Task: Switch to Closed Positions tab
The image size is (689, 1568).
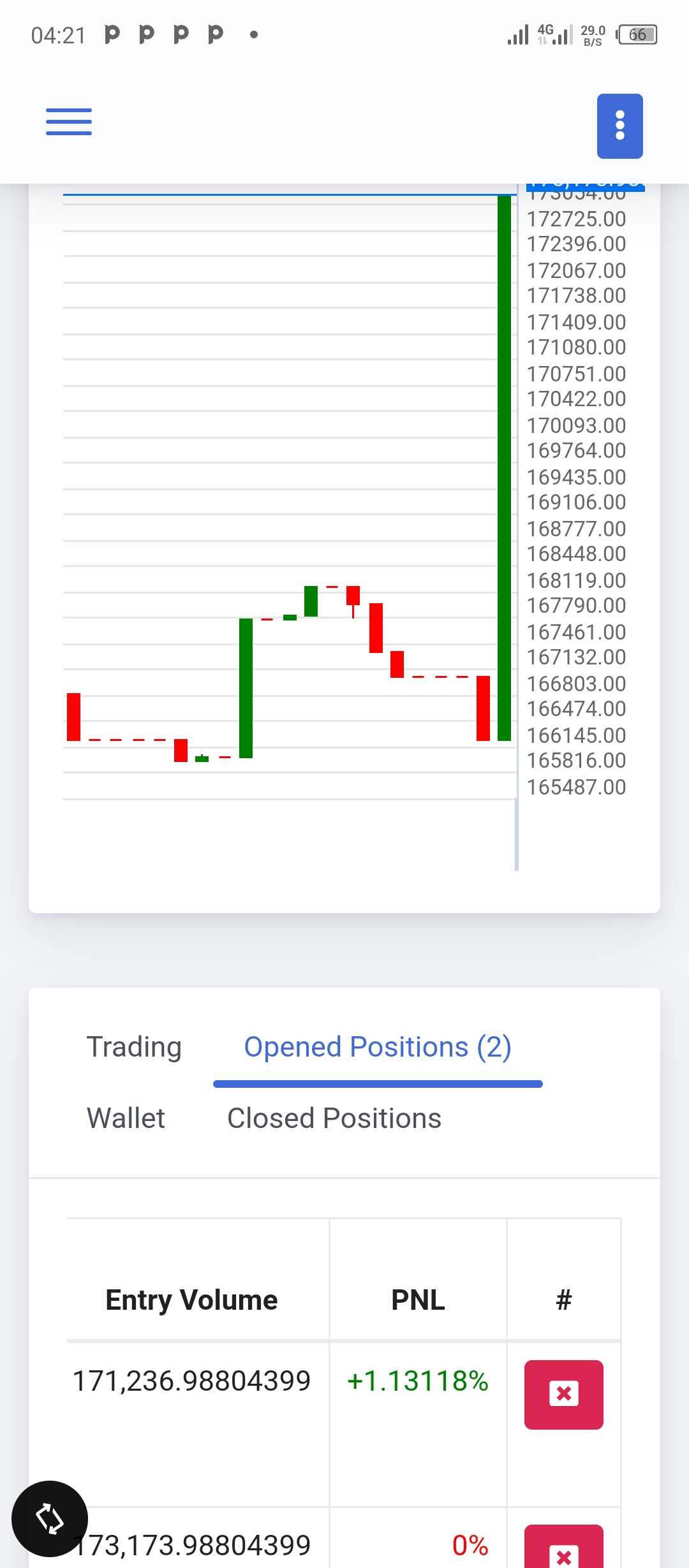Action: [x=334, y=1118]
